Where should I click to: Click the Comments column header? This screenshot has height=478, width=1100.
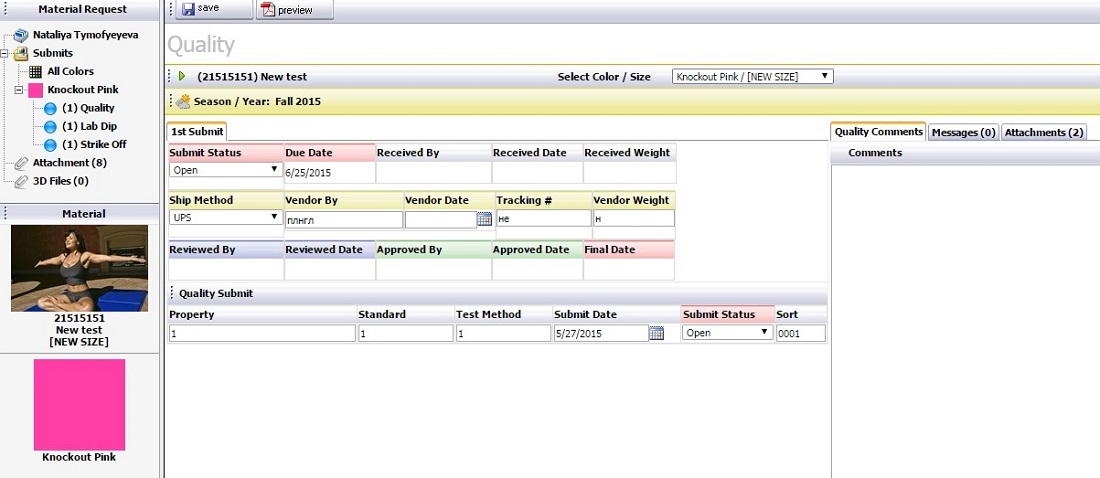tap(875, 153)
